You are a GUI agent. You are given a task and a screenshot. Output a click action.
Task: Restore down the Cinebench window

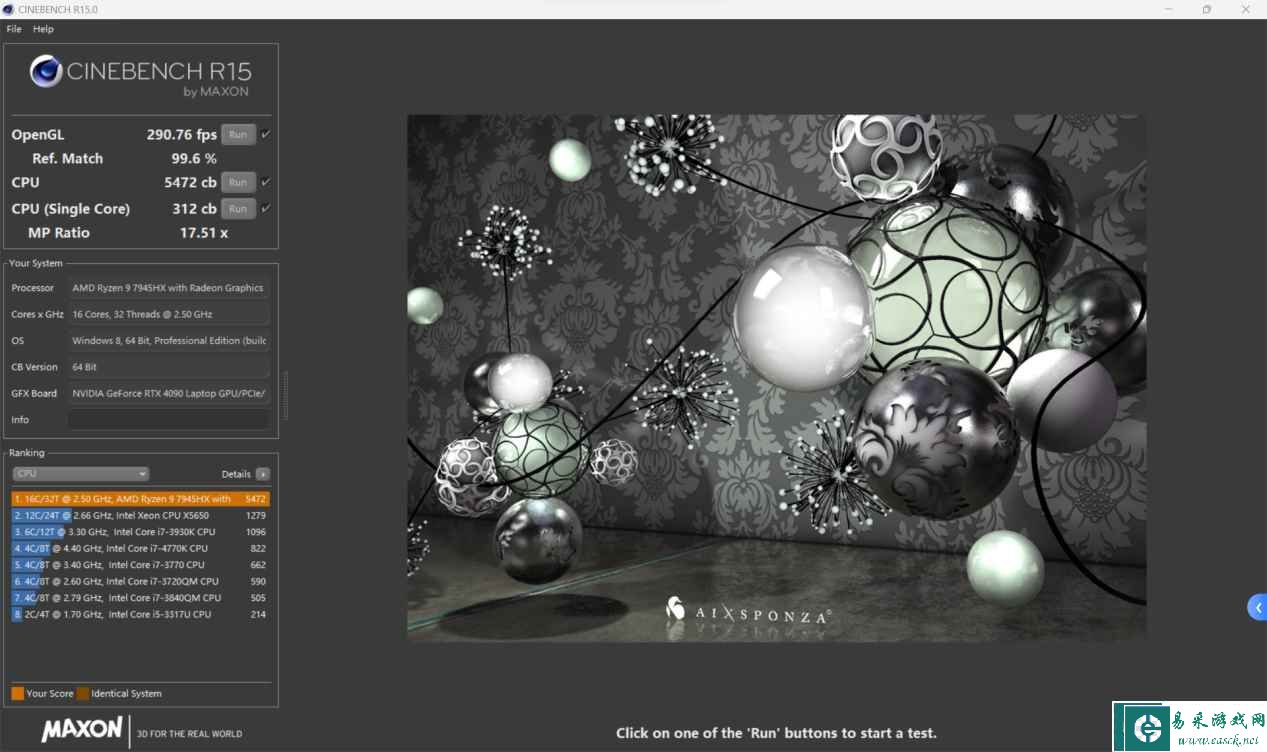[1207, 9]
